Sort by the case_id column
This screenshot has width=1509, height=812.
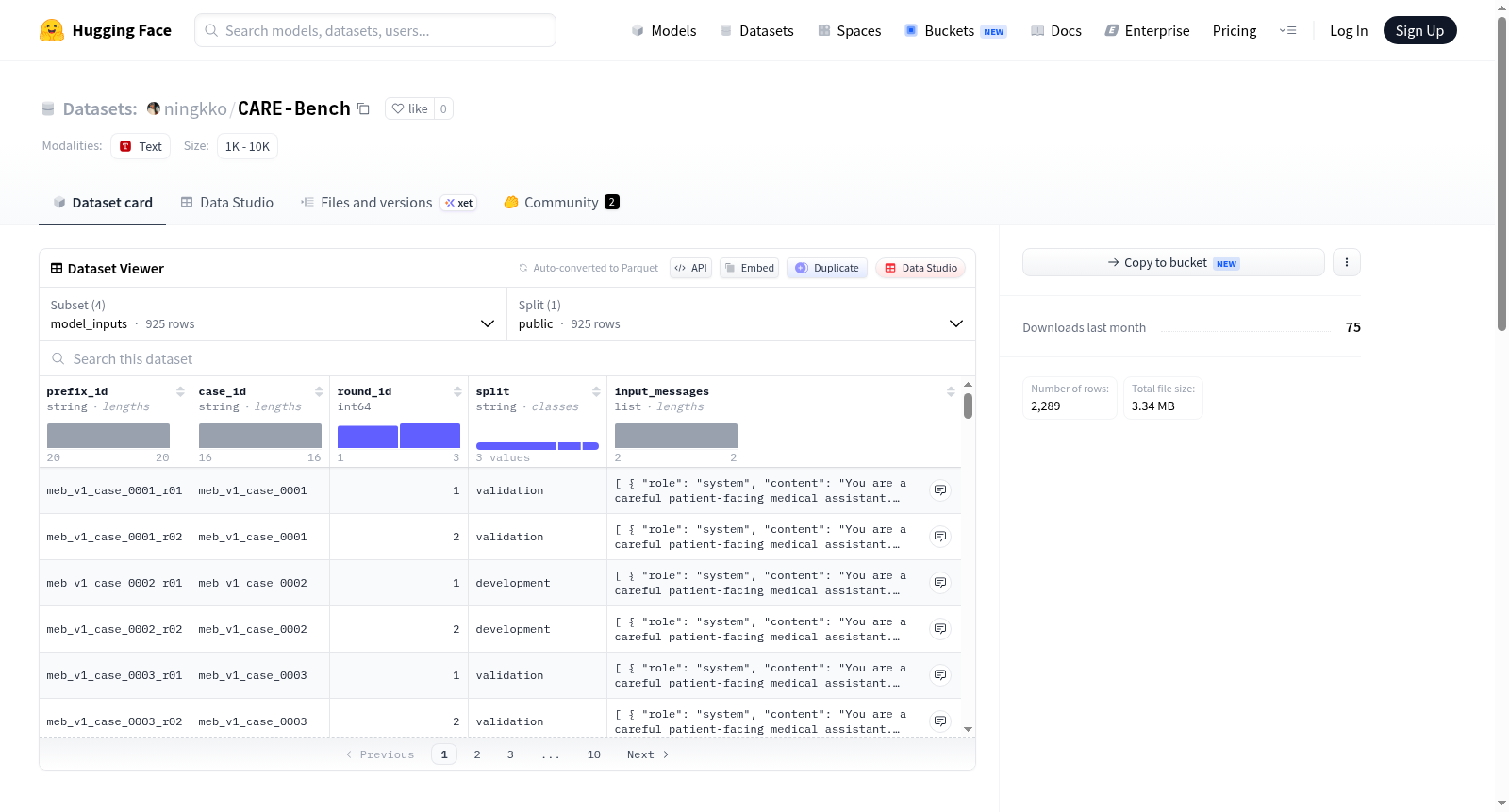coord(319,391)
